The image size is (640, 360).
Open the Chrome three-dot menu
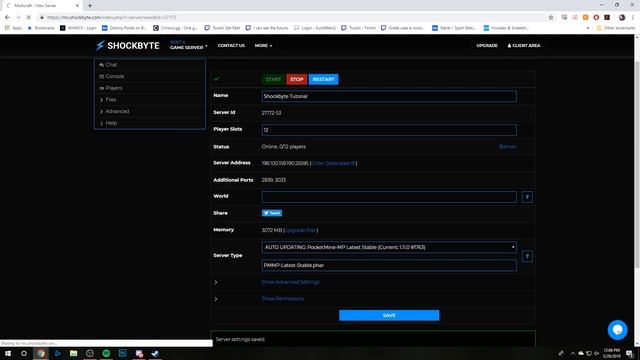[x=633, y=17]
